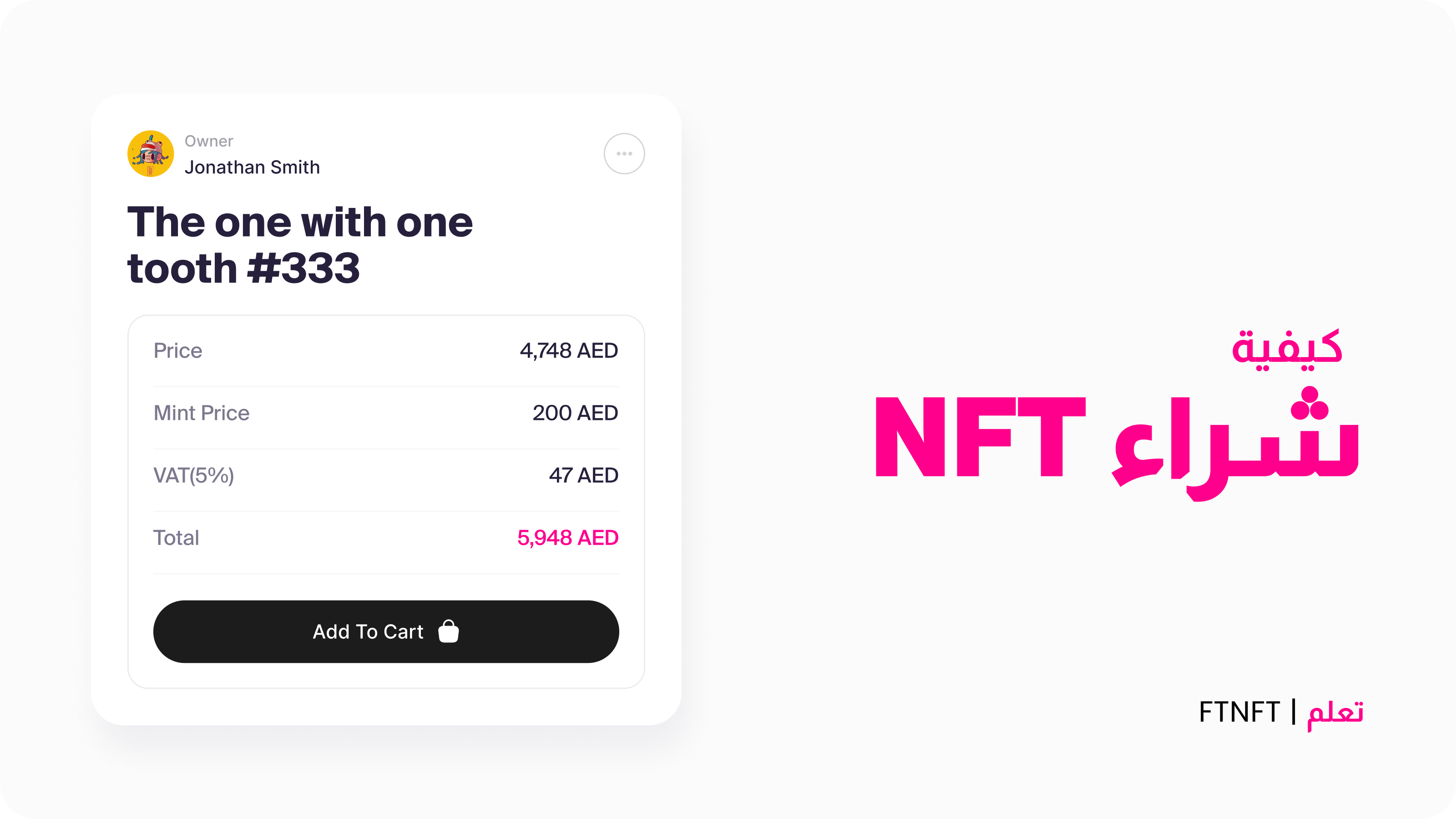Select the pink 5,948 AED total
Screen dimensions: 1456x819
[x=567, y=537]
